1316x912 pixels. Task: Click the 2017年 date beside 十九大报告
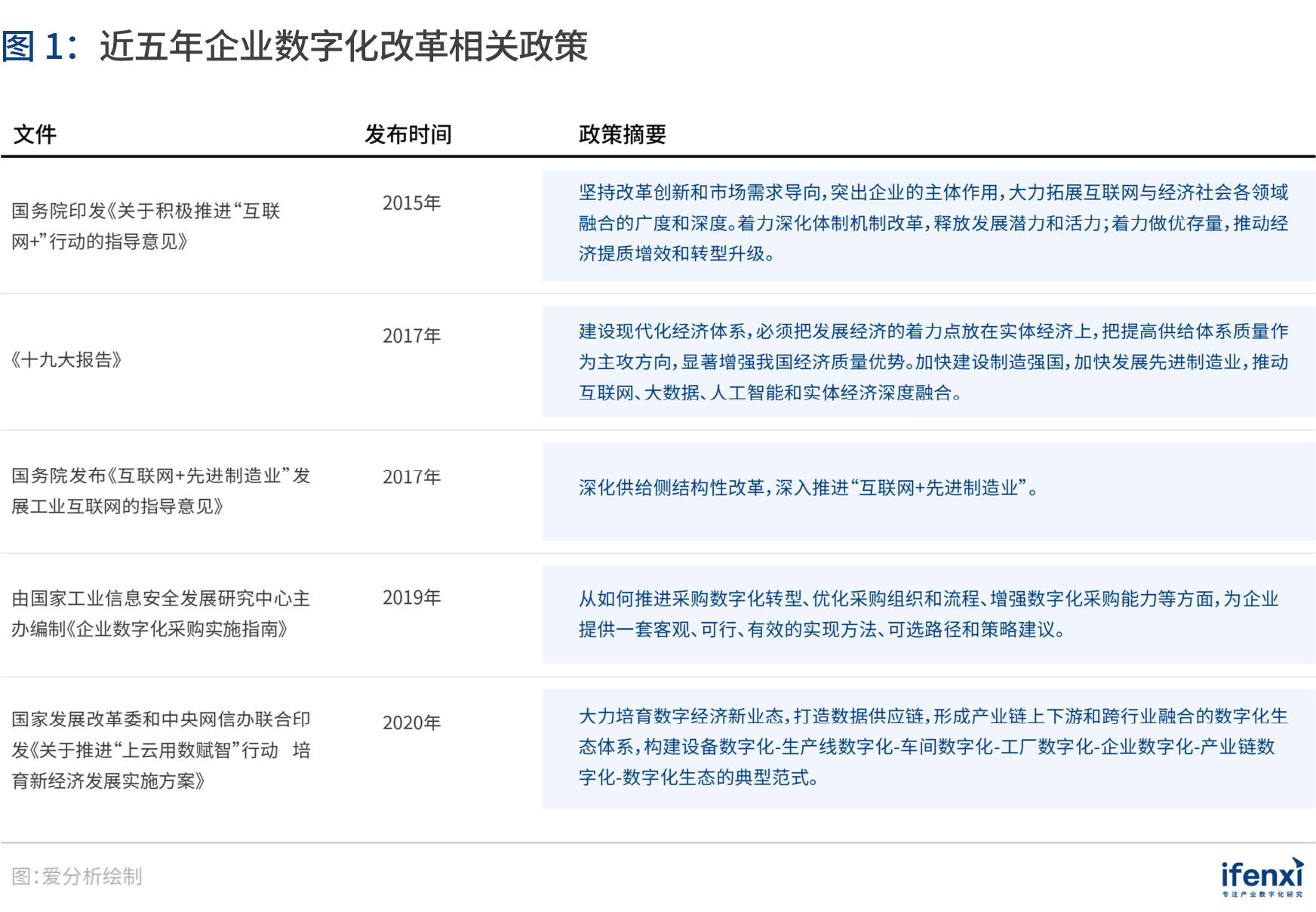tap(411, 336)
